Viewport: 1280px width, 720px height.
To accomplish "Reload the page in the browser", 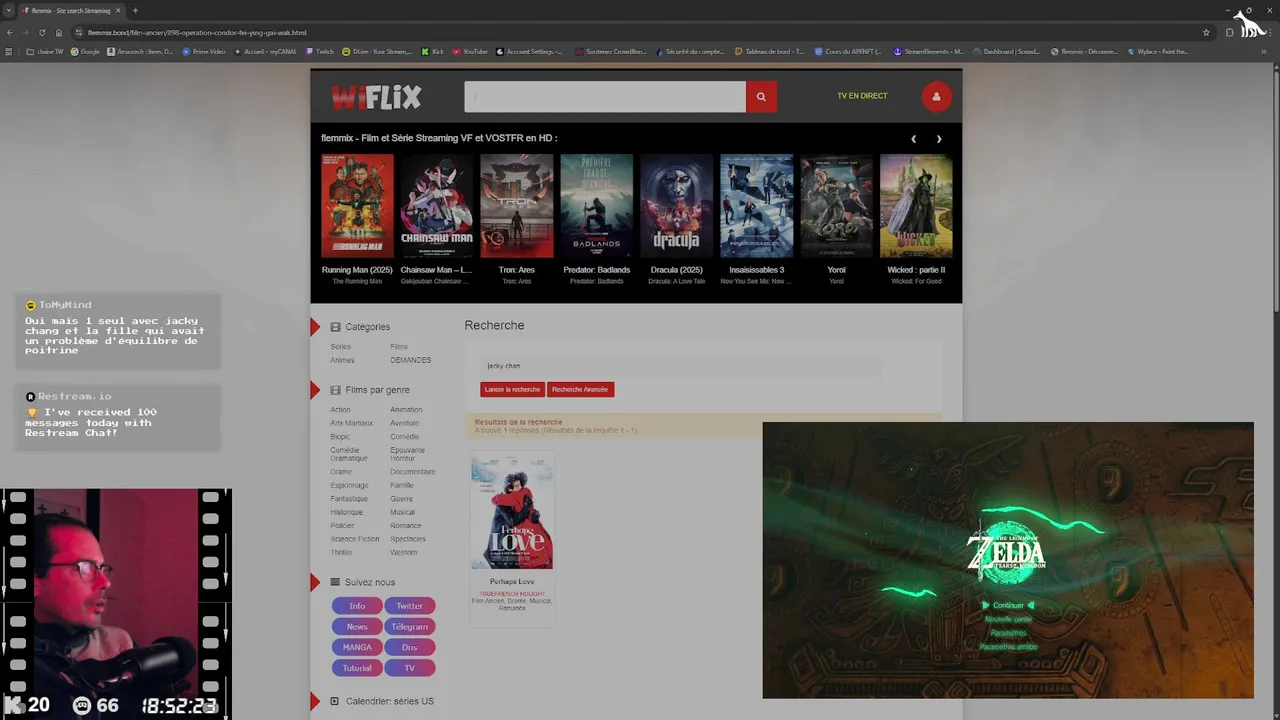I will [x=42, y=32].
